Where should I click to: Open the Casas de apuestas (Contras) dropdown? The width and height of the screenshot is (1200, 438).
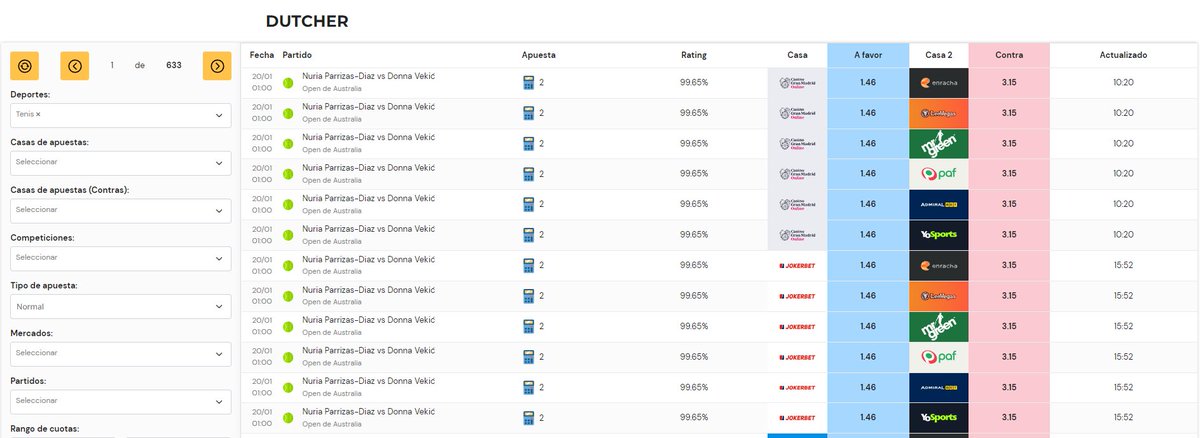(121, 210)
